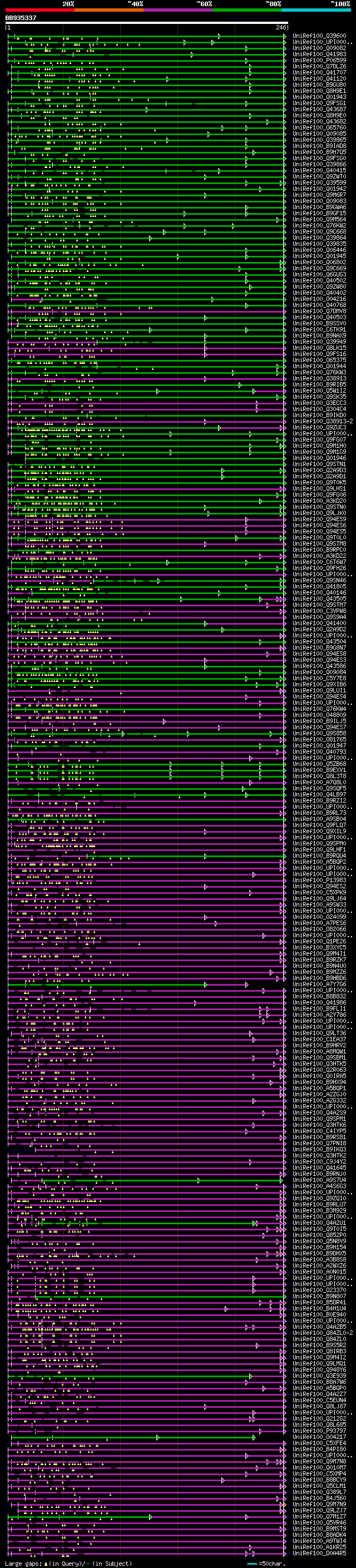356x1568 pixels.
Task: Open the UniRef100_D0A4R5 hit label
Action: pyautogui.click(x=319, y=1554)
